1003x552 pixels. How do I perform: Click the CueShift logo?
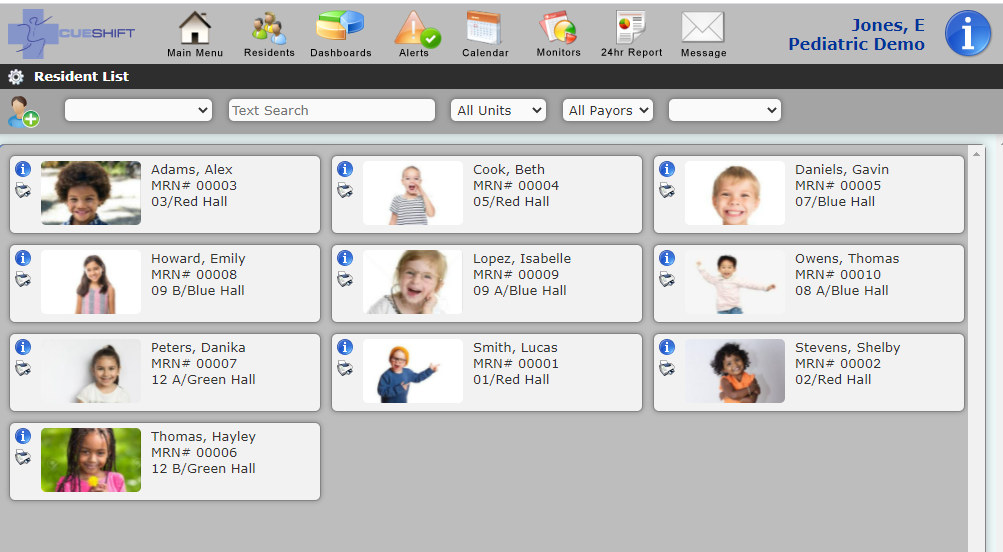[71, 33]
